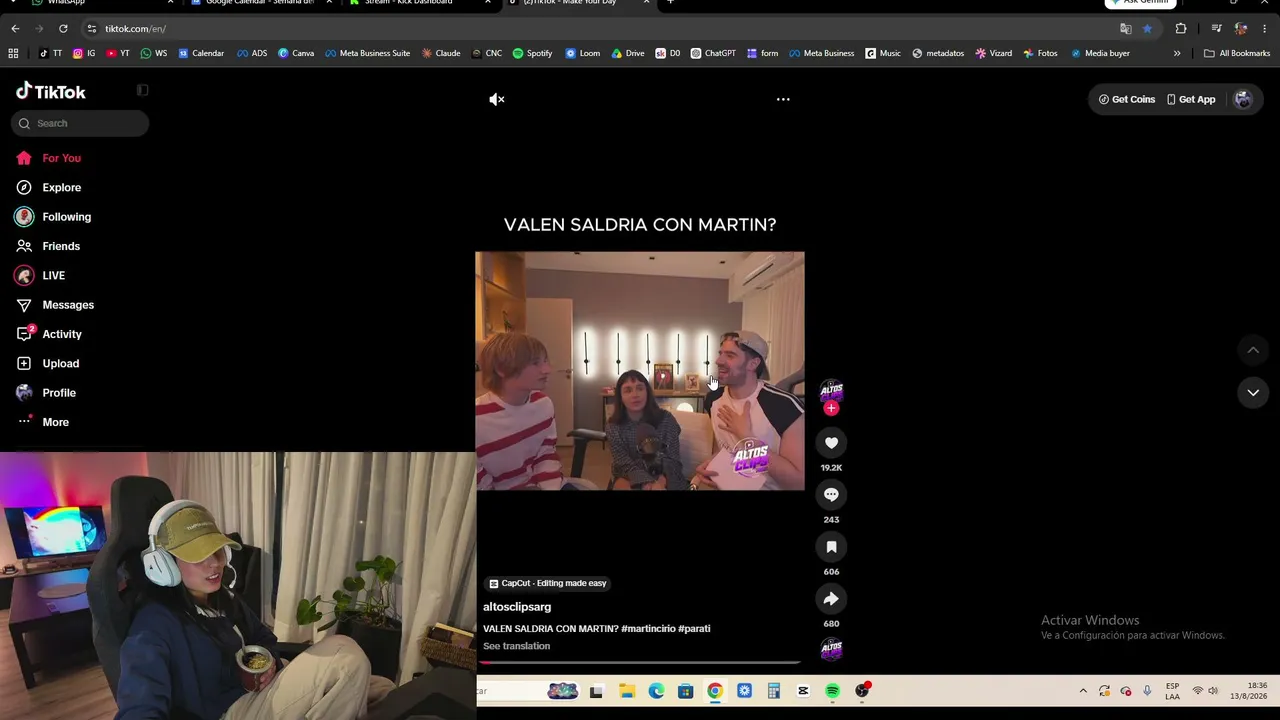Click the #martincirio hashtag
Screen dimensions: 1280x720
pos(648,629)
